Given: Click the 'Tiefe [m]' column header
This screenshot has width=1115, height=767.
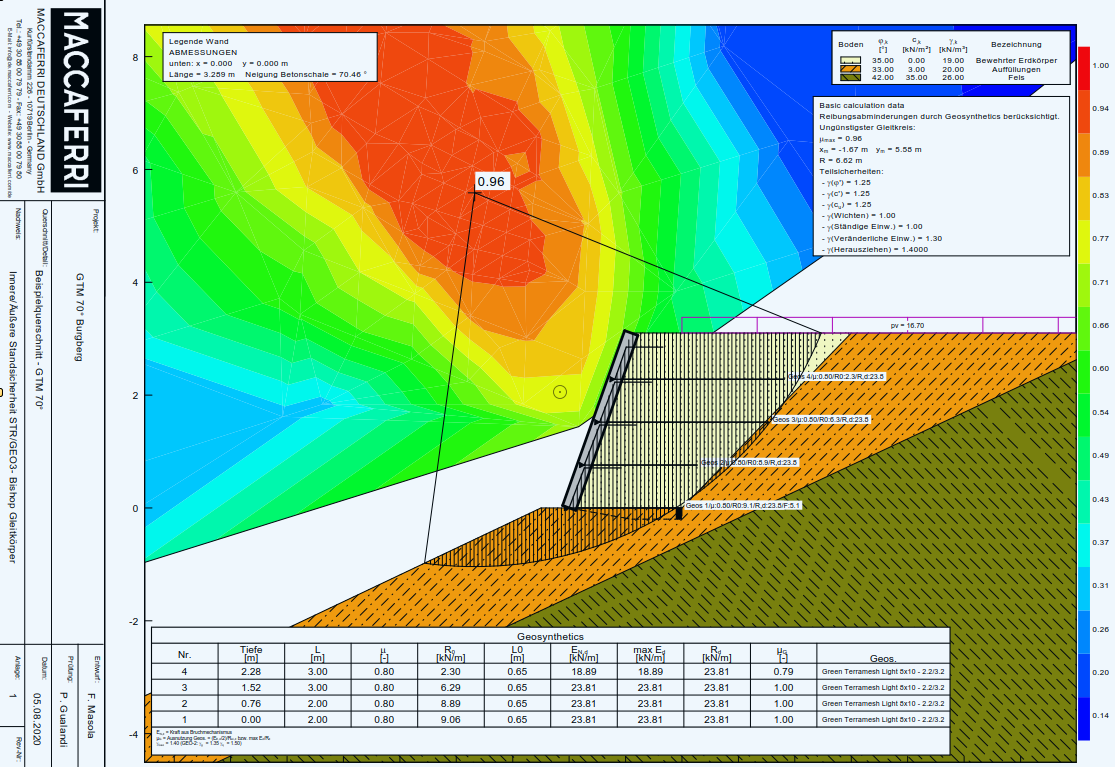Looking at the screenshot, I should tap(251, 654).
